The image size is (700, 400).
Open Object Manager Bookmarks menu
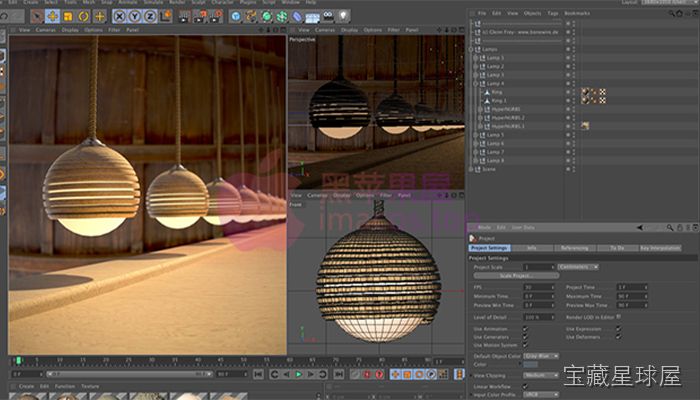pos(577,13)
